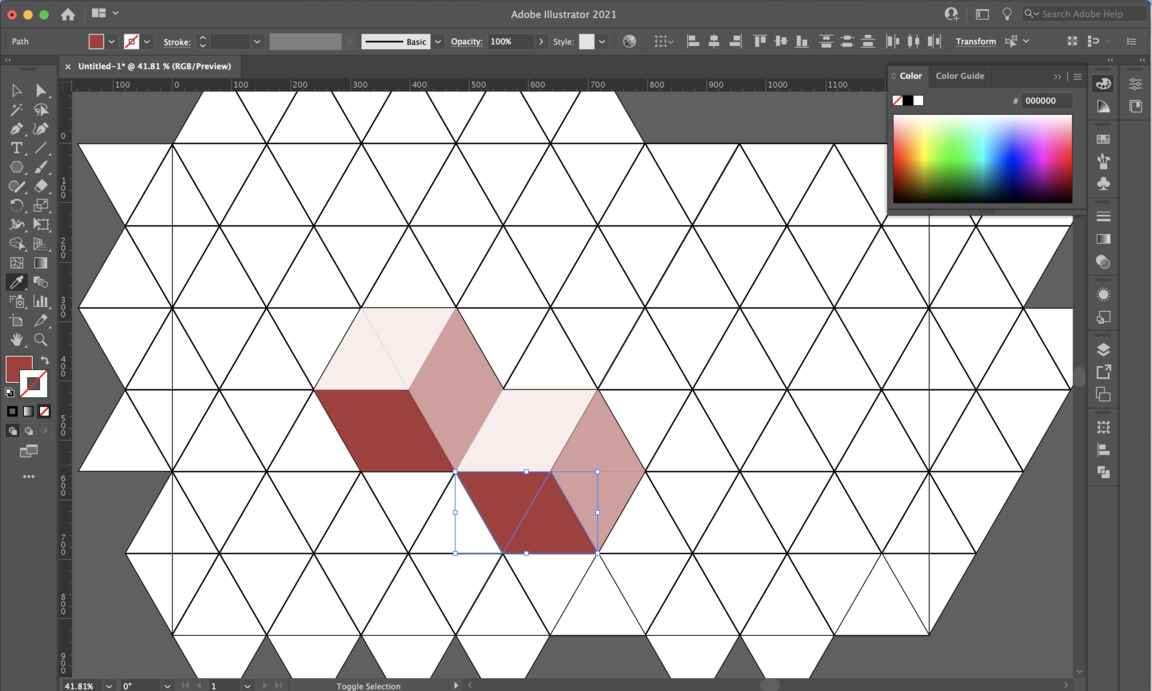The height and width of the screenshot is (691, 1152).
Task: Click the Edit Toolbar three dots
Action: pyautogui.click(x=29, y=477)
